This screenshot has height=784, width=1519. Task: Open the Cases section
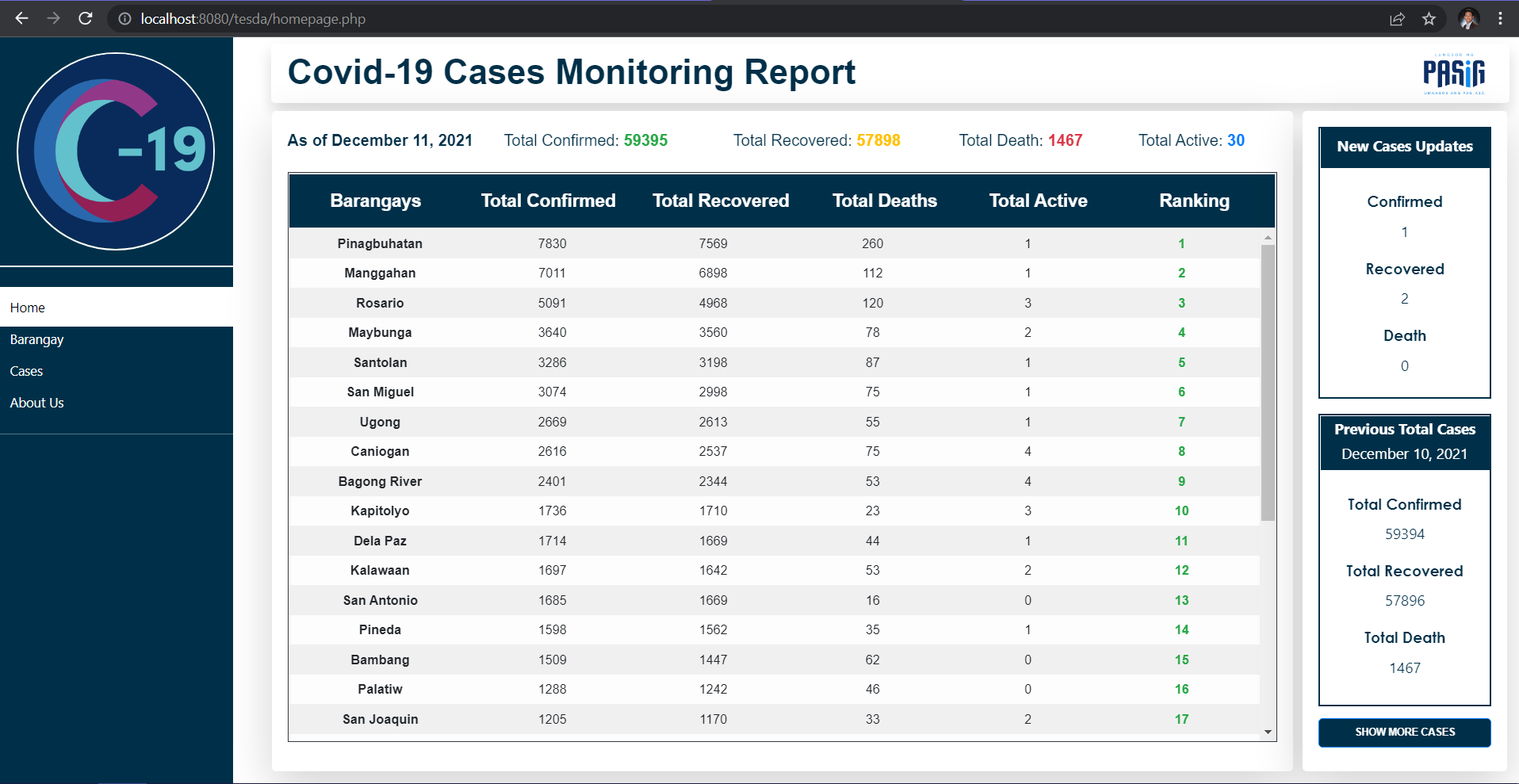click(26, 370)
